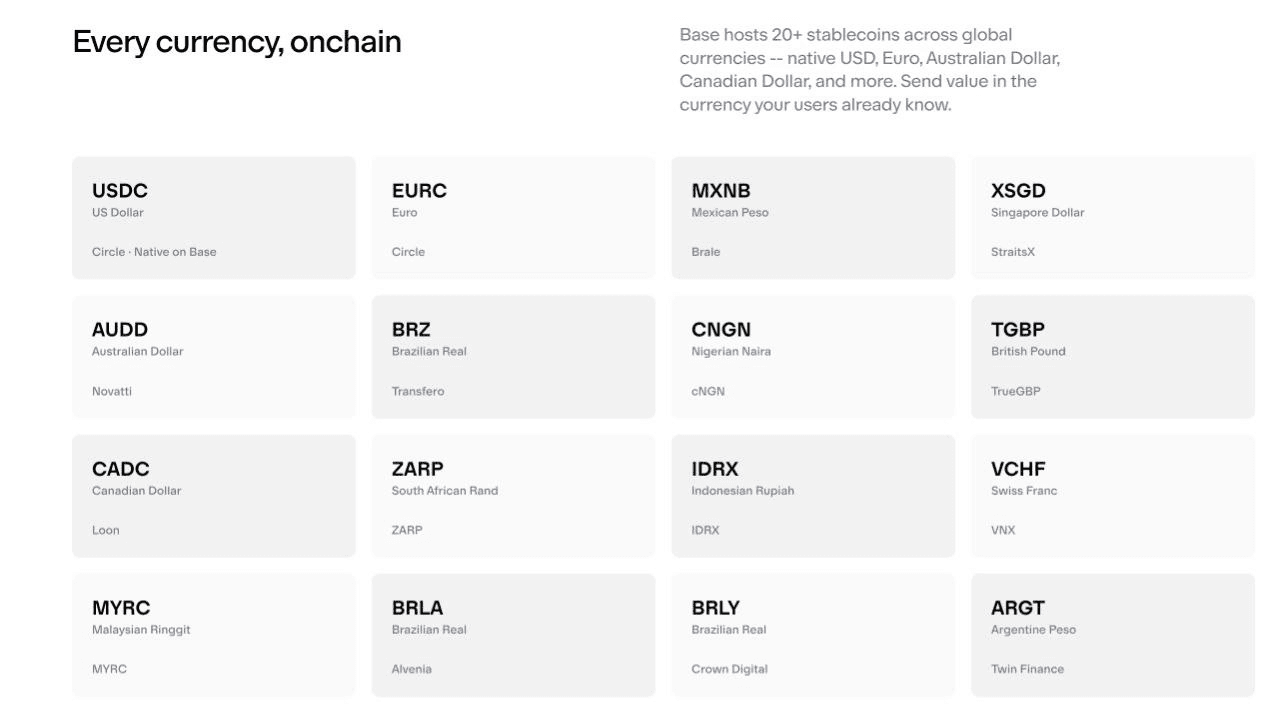Open the VCHF Swiss Franc card
1280x720 pixels.
pyautogui.click(x=1112, y=495)
